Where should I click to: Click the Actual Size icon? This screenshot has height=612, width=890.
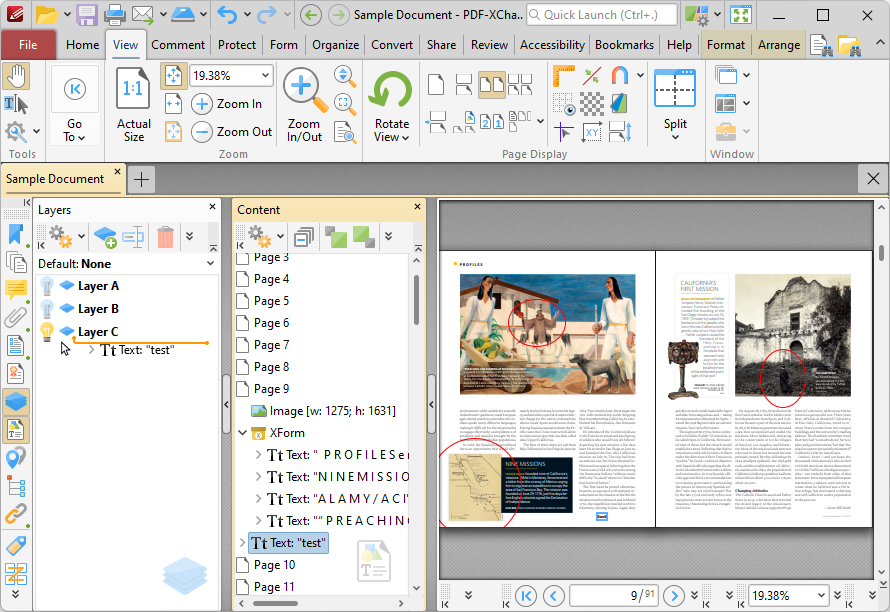click(x=133, y=89)
